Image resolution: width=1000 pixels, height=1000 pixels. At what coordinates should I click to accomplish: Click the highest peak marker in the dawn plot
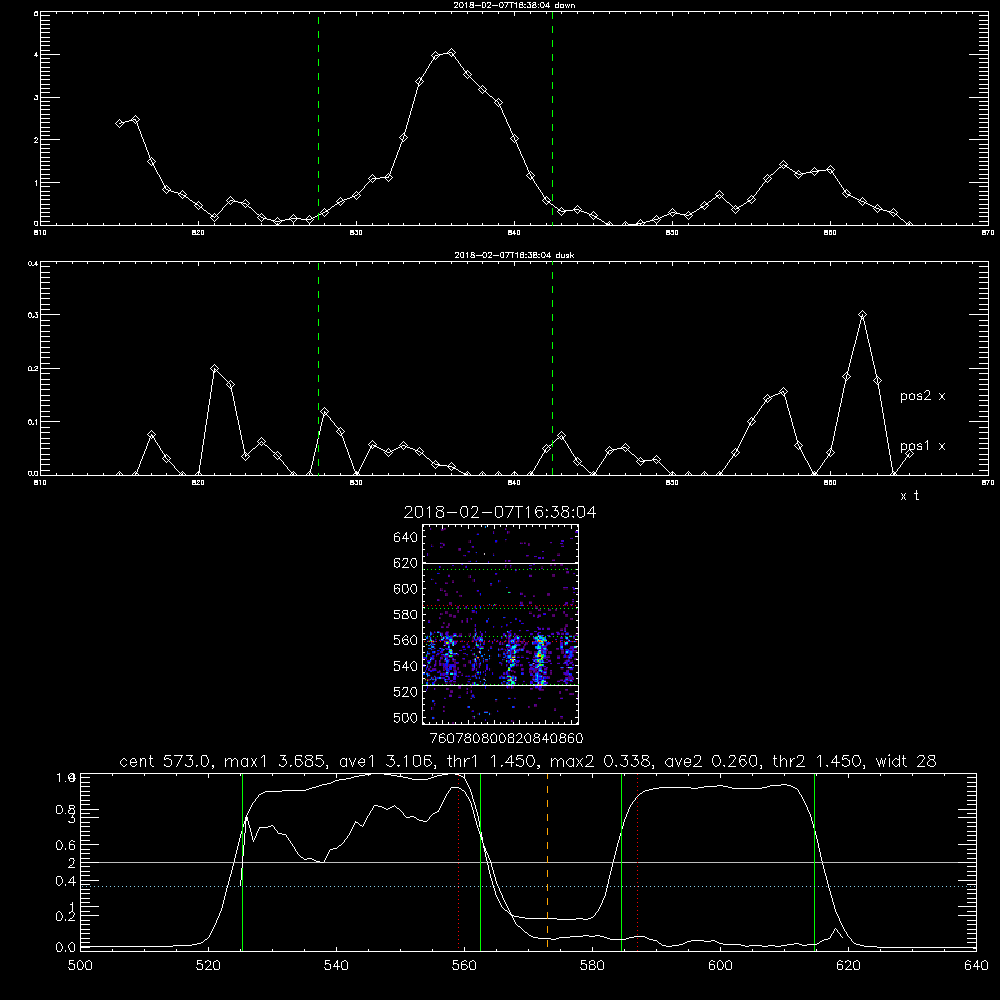click(452, 52)
